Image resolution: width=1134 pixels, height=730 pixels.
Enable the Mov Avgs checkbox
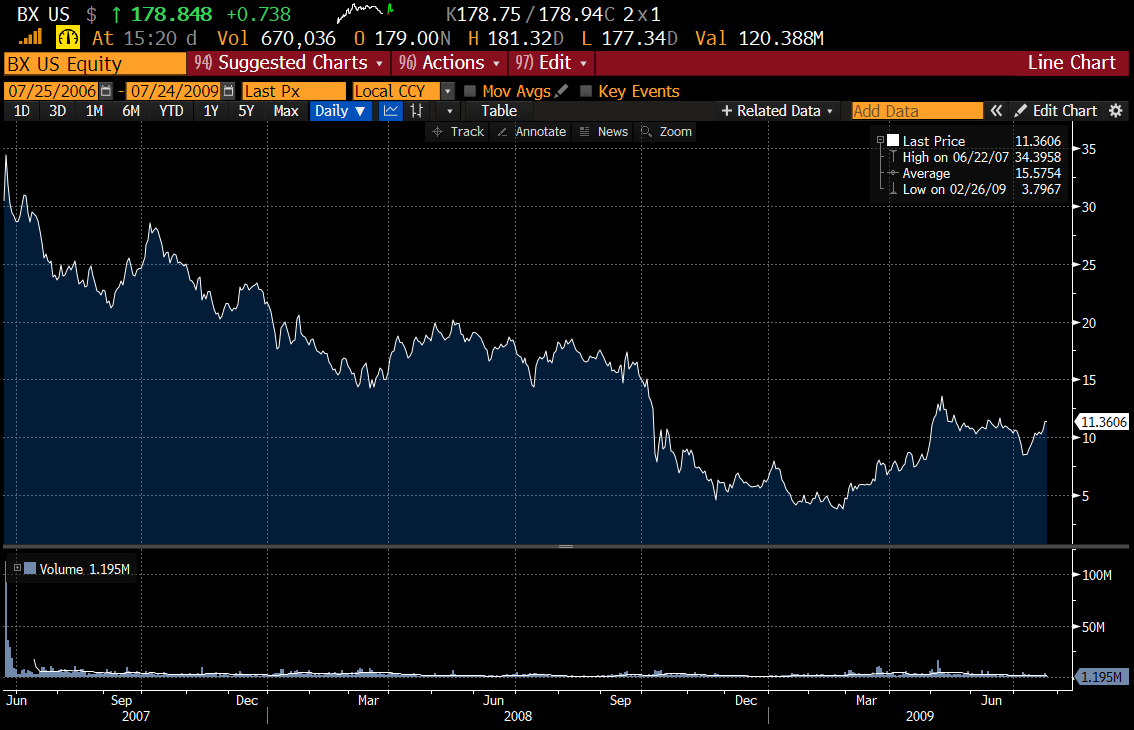pos(470,91)
